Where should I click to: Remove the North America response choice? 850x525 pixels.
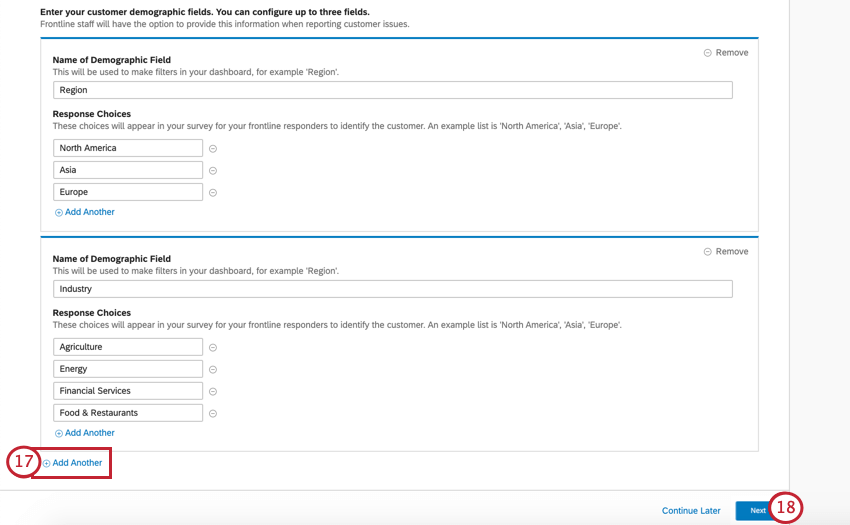(x=213, y=149)
